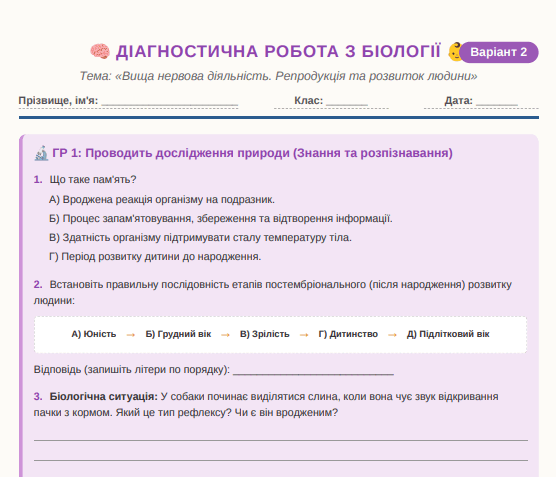The width and height of the screenshot is (556, 477).
Task: Click the title ДІАГНОСТИЧНА РОБОТА З БІОЛОГІЇ
Action: pos(278,51)
